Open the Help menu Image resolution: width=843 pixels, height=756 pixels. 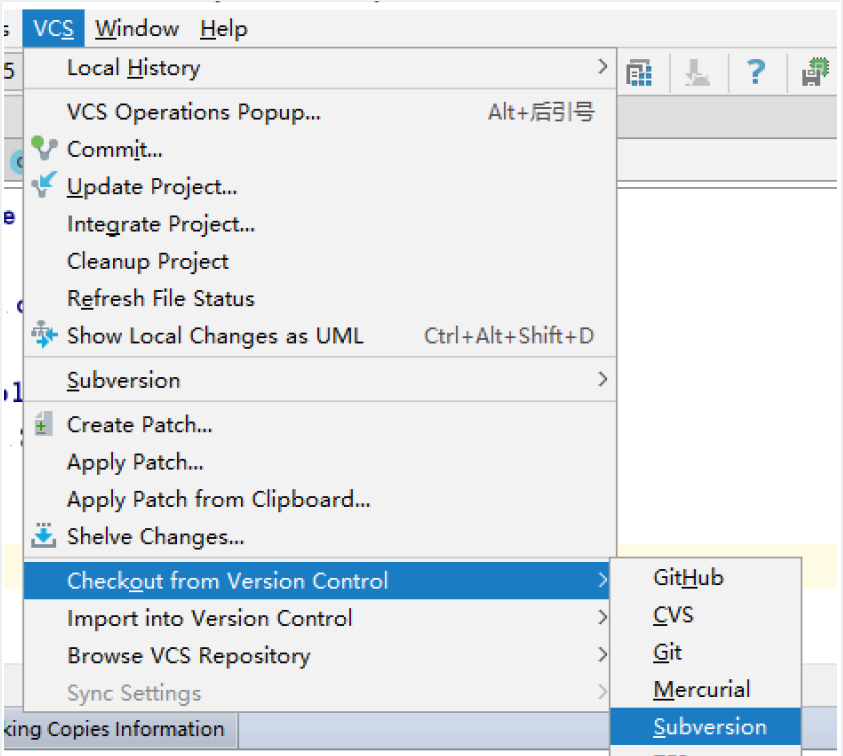(223, 29)
